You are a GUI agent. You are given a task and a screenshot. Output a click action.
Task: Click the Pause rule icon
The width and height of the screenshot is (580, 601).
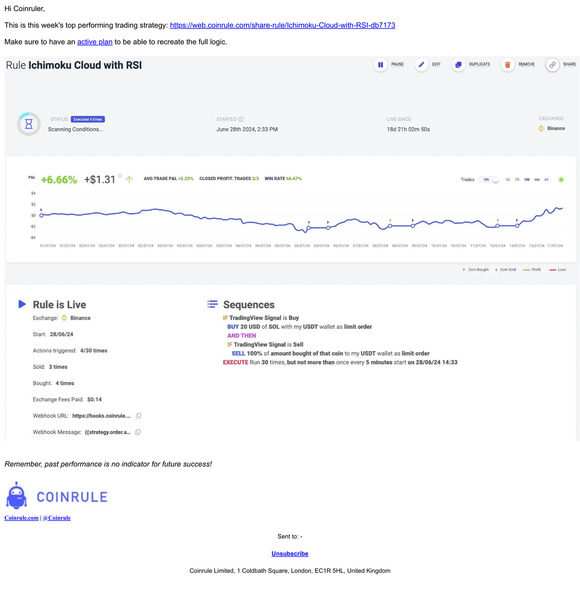tap(380, 65)
